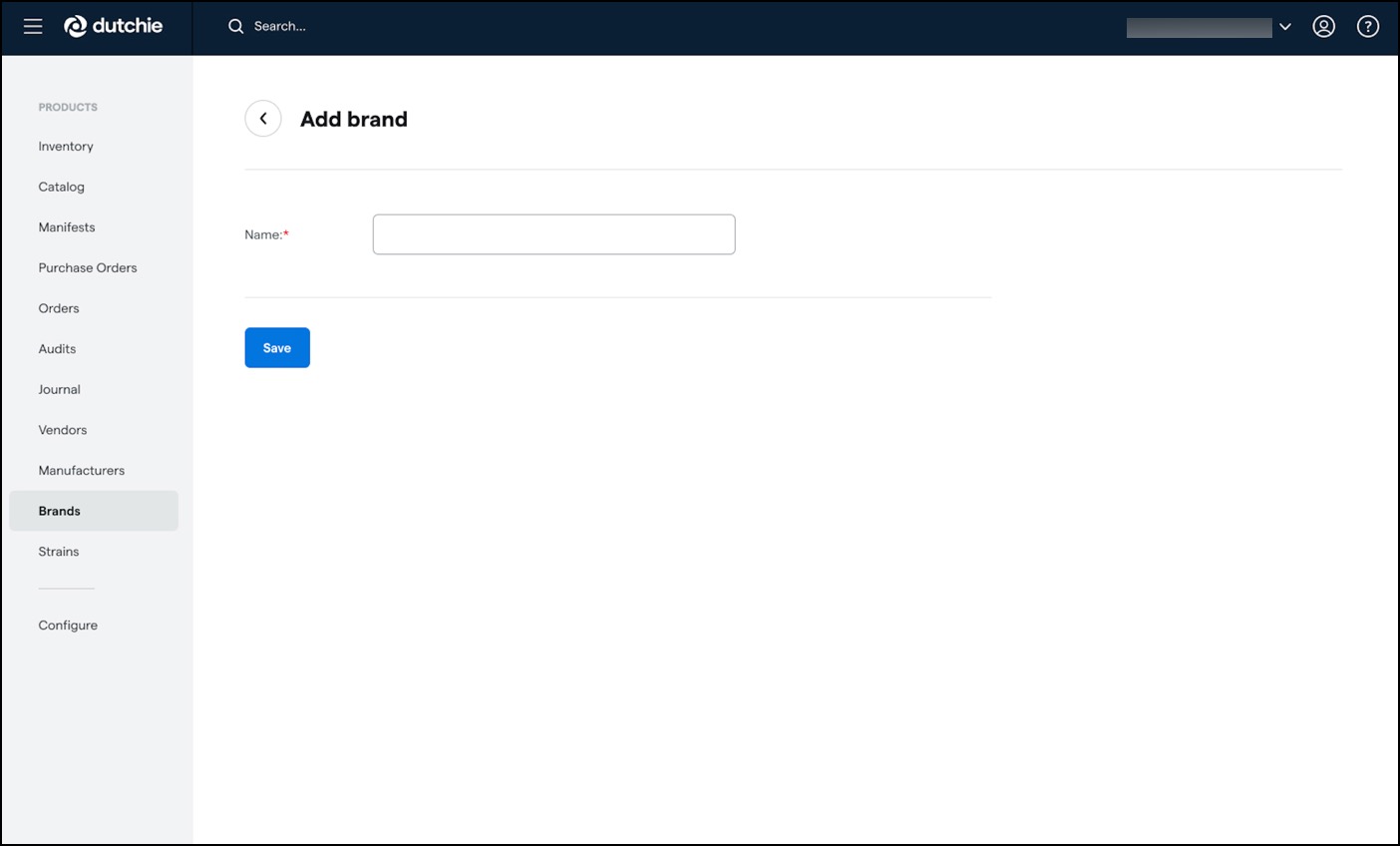The width and height of the screenshot is (1400, 846).
Task: Click the search magnifier icon
Action: pyautogui.click(x=235, y=27)
